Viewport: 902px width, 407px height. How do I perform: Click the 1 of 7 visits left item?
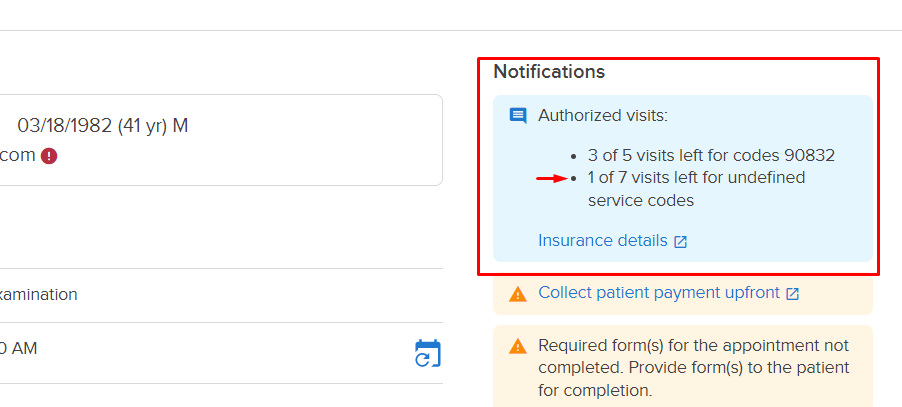click(696, 189)
